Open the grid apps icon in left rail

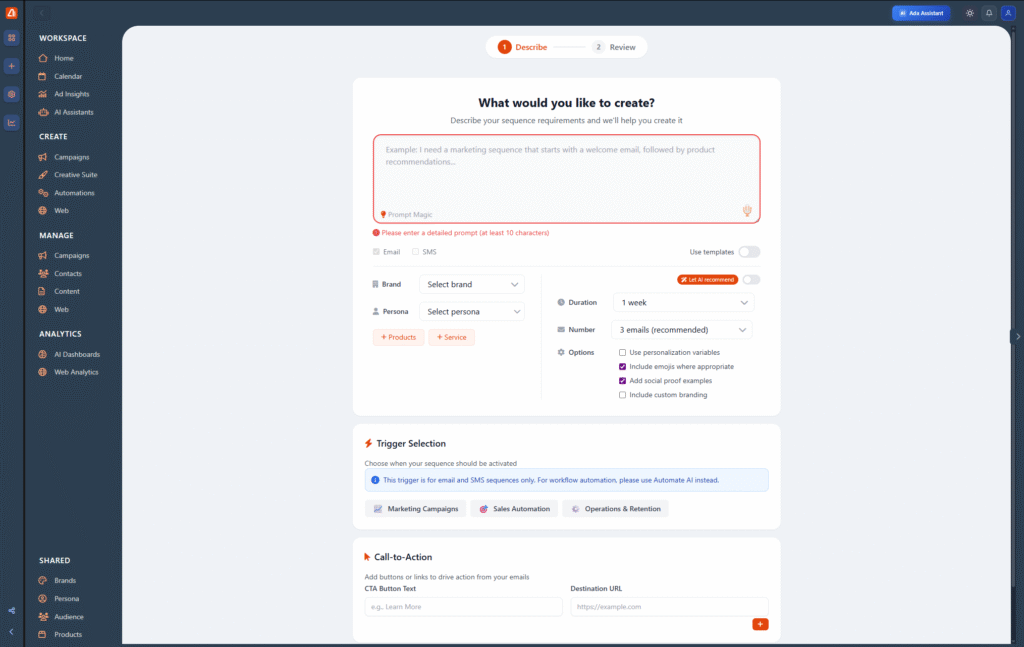[x=11, y=38]
